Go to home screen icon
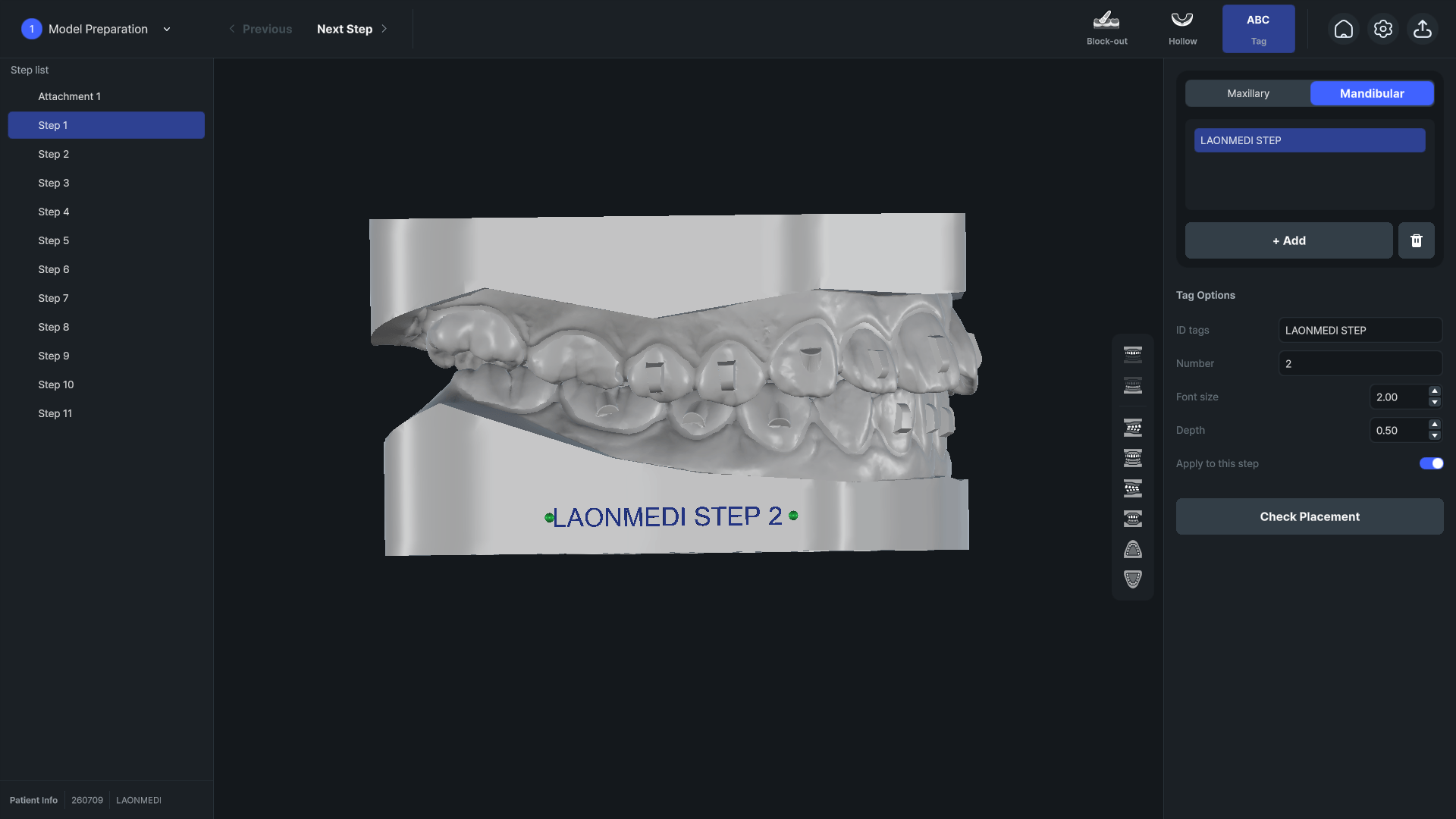Screen dimensions: 1456x819 (1343, 29)
